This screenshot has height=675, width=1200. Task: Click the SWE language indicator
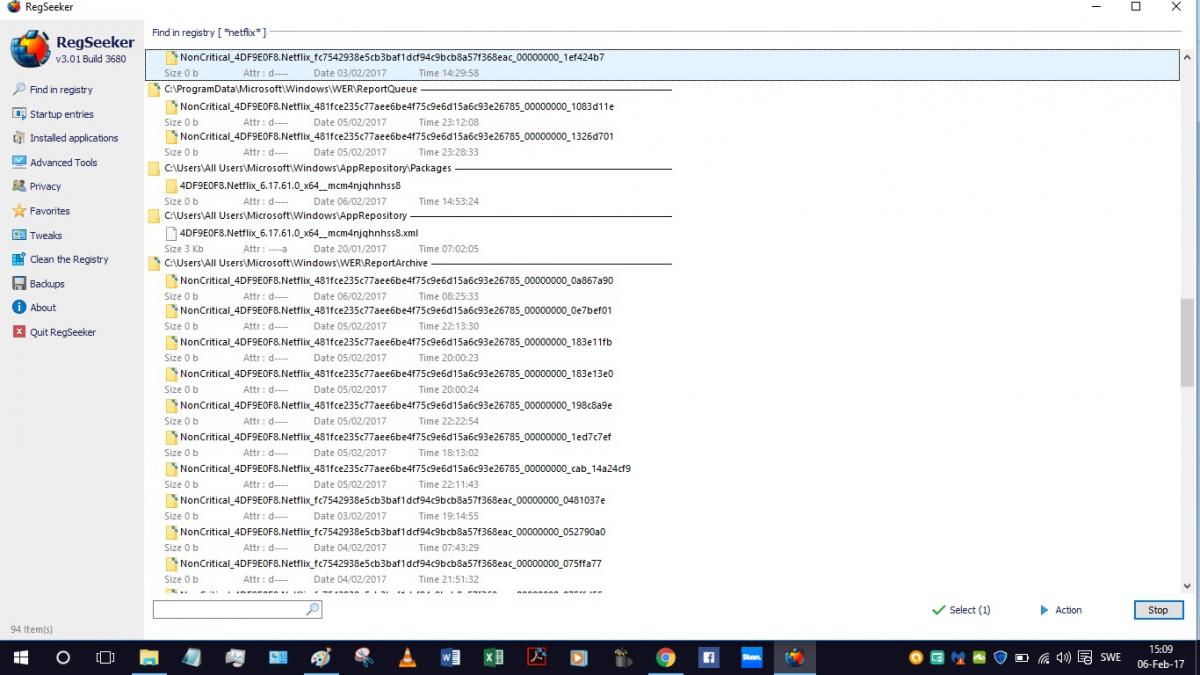pos(1110,658)
